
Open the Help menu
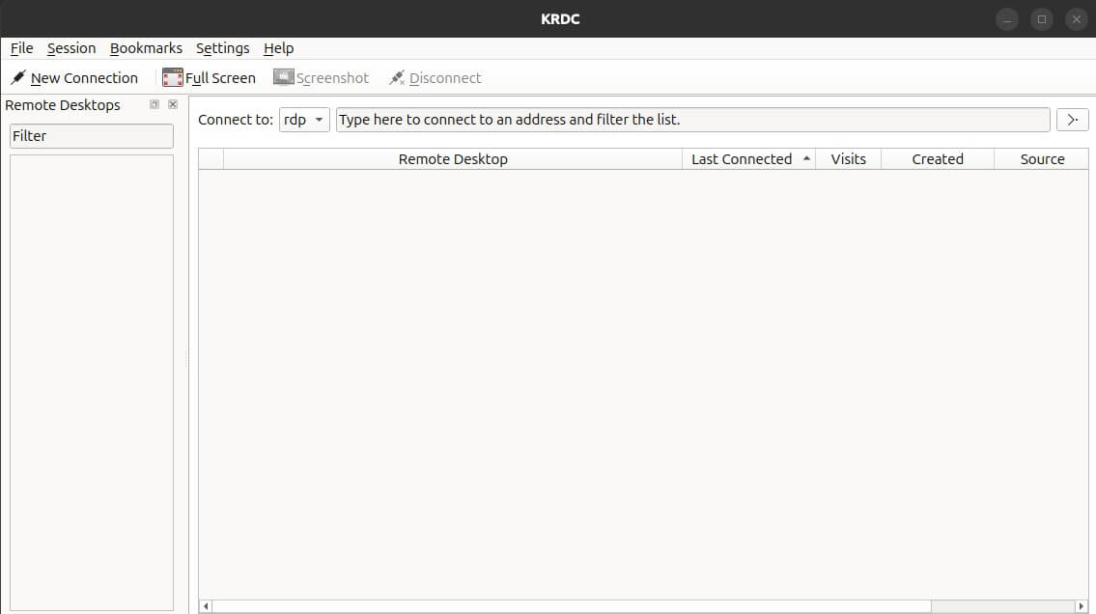[x=278, y=48]
